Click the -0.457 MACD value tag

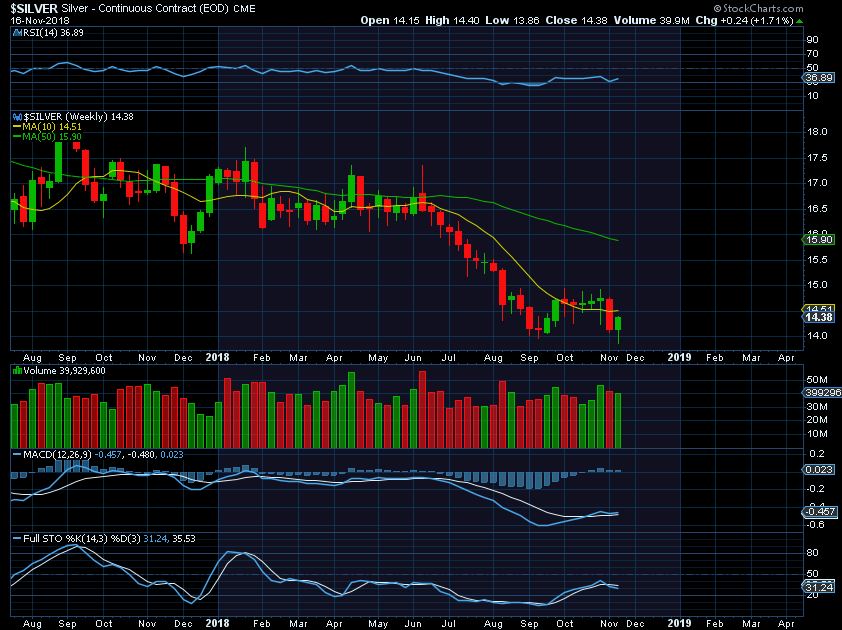pyautogui.click(x=819, y=511)
